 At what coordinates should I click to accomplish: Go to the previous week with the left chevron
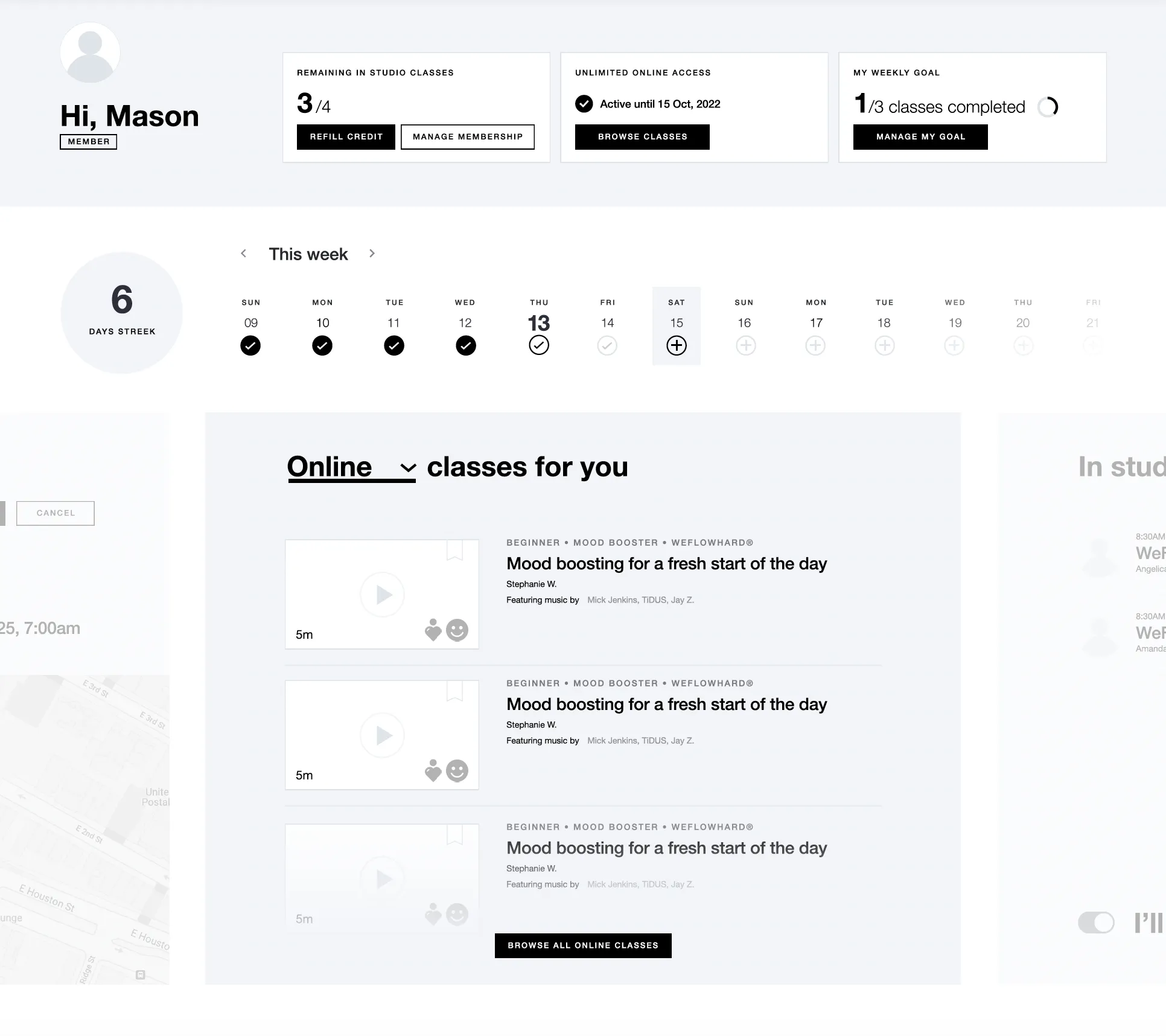pyautogui.click(x=244, y=254)
